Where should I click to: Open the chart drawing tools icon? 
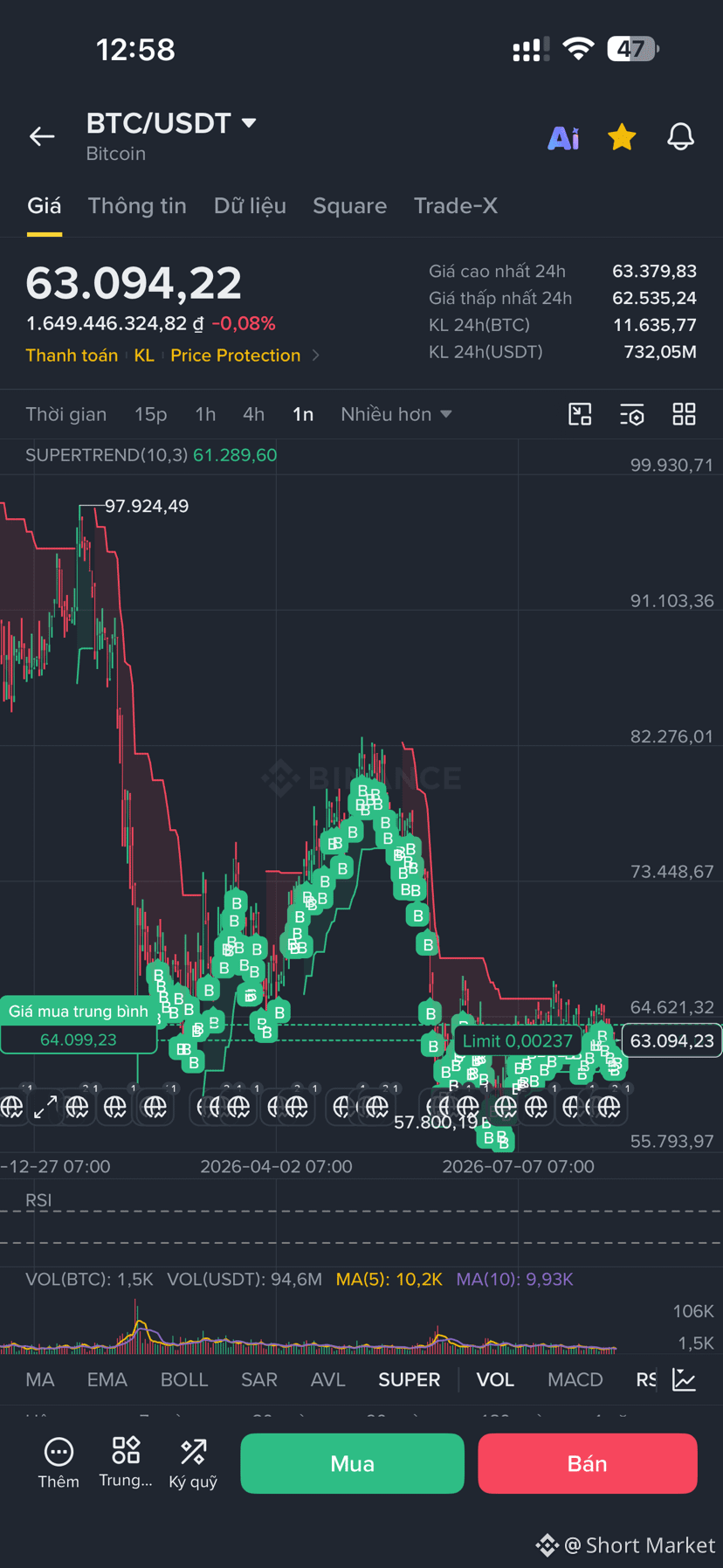[x=580, y=414]
